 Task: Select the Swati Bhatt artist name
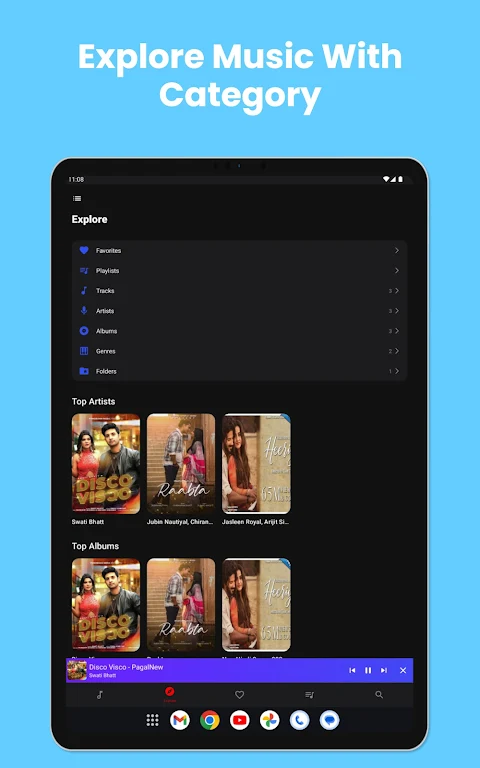(88, 522)
